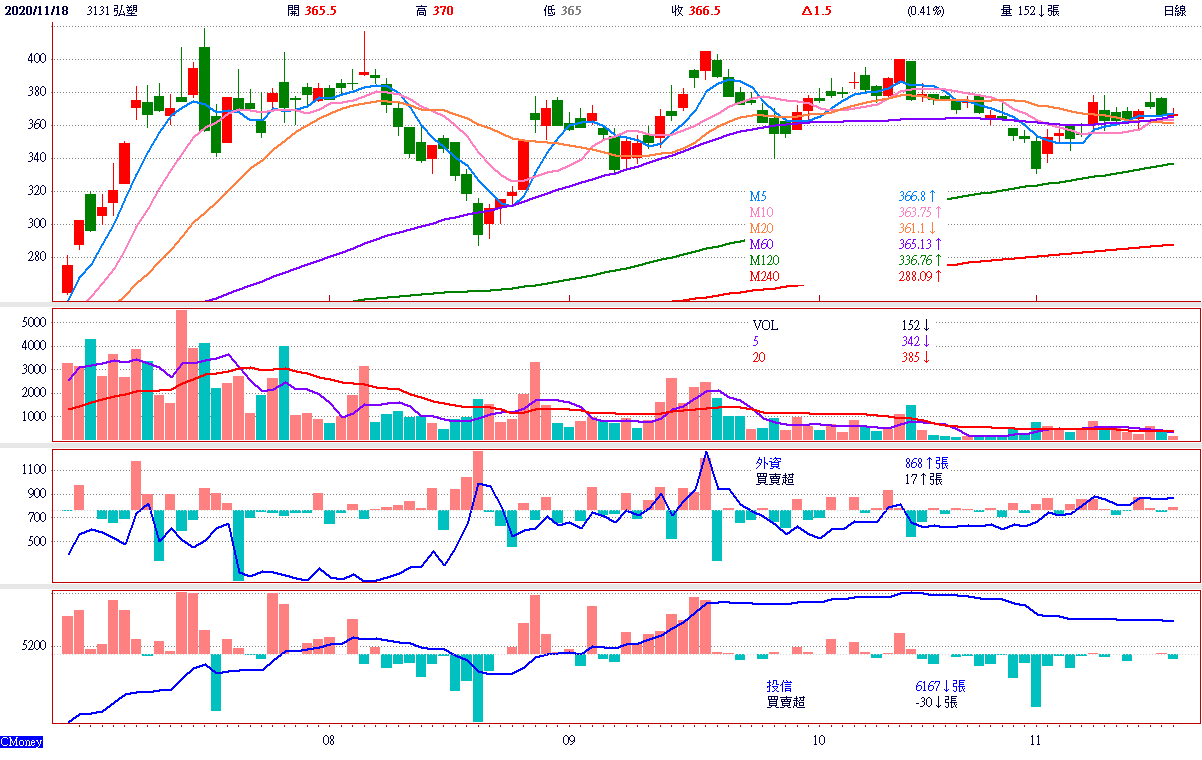Click the closing price 366.5 value
This screenshot has height=760, width=1202.
704,11
